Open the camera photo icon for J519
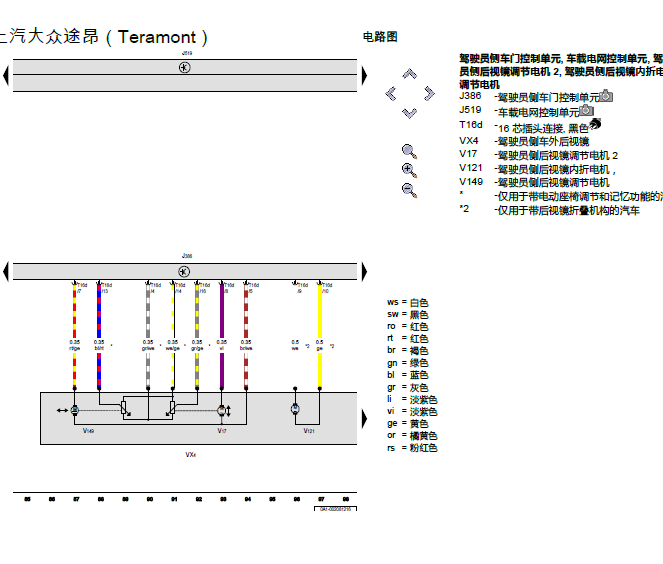Viewport: 663px width, 564px height. 586,110
